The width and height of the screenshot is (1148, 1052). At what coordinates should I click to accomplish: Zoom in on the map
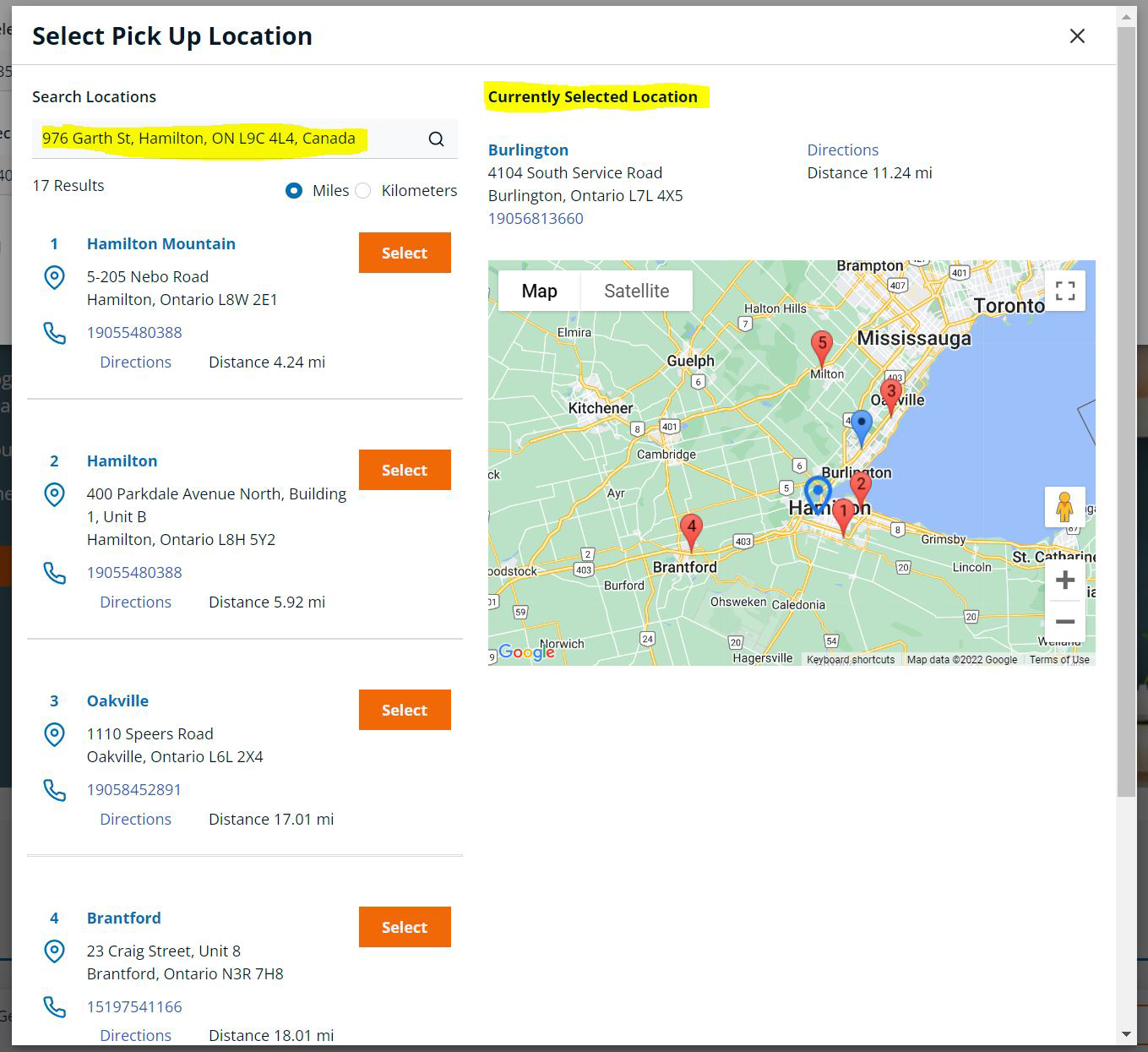click(1065, 580)
